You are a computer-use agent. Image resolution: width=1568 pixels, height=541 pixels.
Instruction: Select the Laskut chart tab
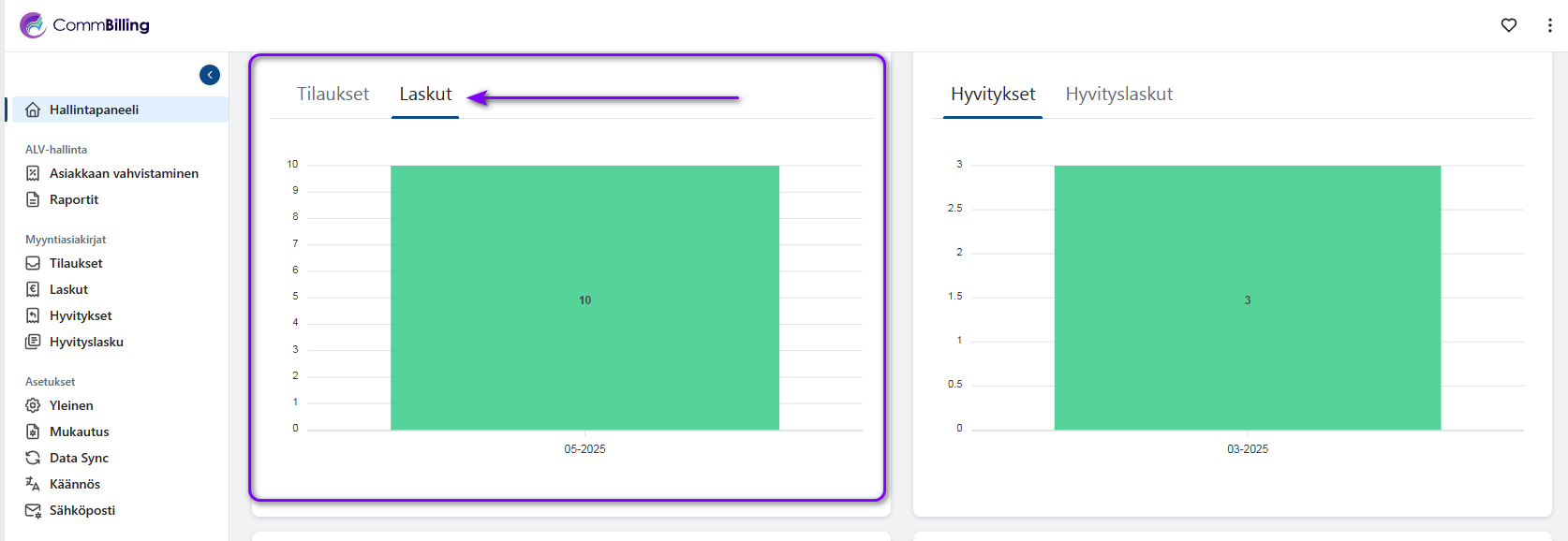[425, 95]
